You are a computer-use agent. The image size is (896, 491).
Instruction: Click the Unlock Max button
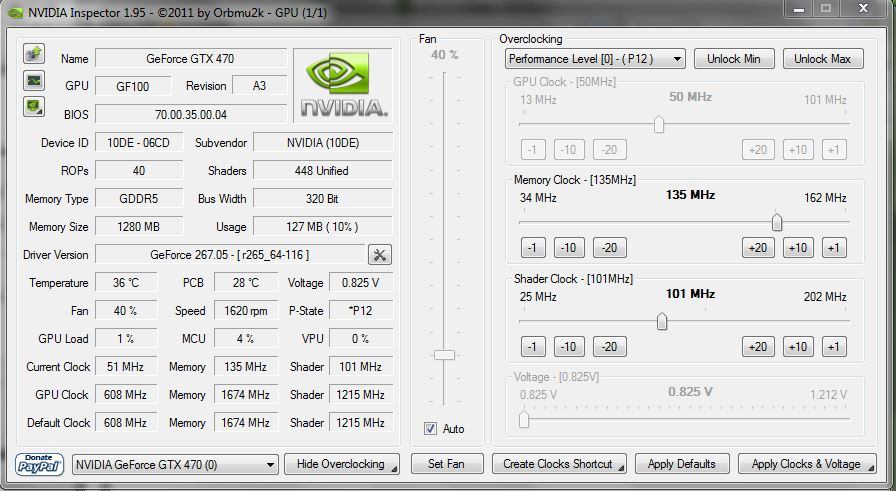click(x=822, y=59)
